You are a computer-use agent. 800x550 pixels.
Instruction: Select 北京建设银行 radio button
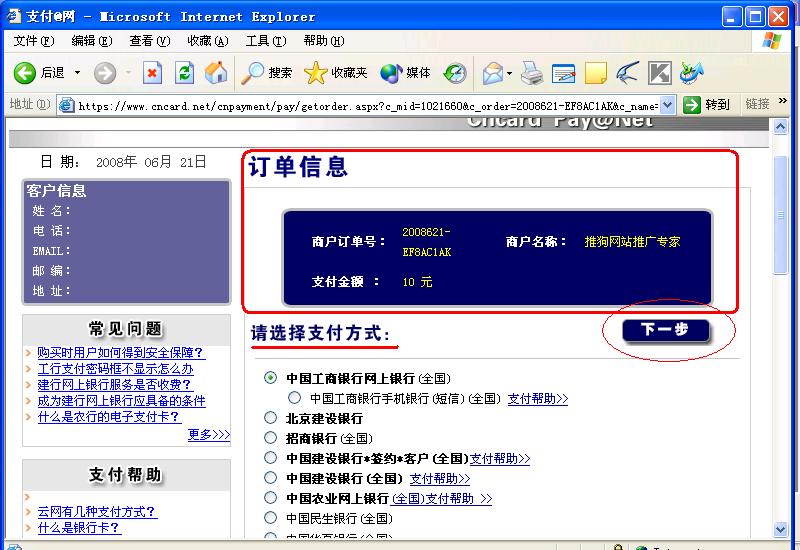(270, 417)
